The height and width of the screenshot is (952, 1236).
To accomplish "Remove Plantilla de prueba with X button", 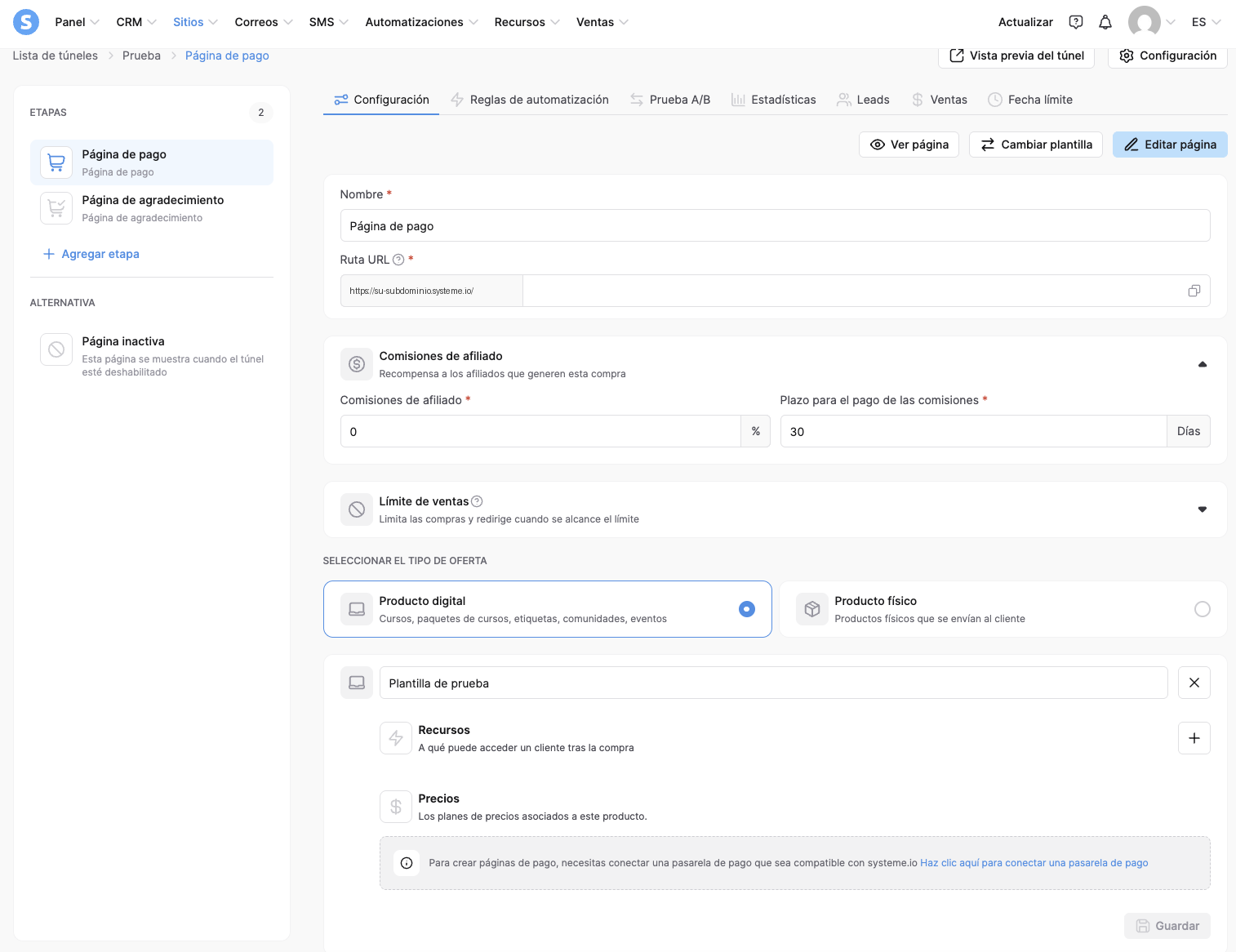I will (1194, 683).
